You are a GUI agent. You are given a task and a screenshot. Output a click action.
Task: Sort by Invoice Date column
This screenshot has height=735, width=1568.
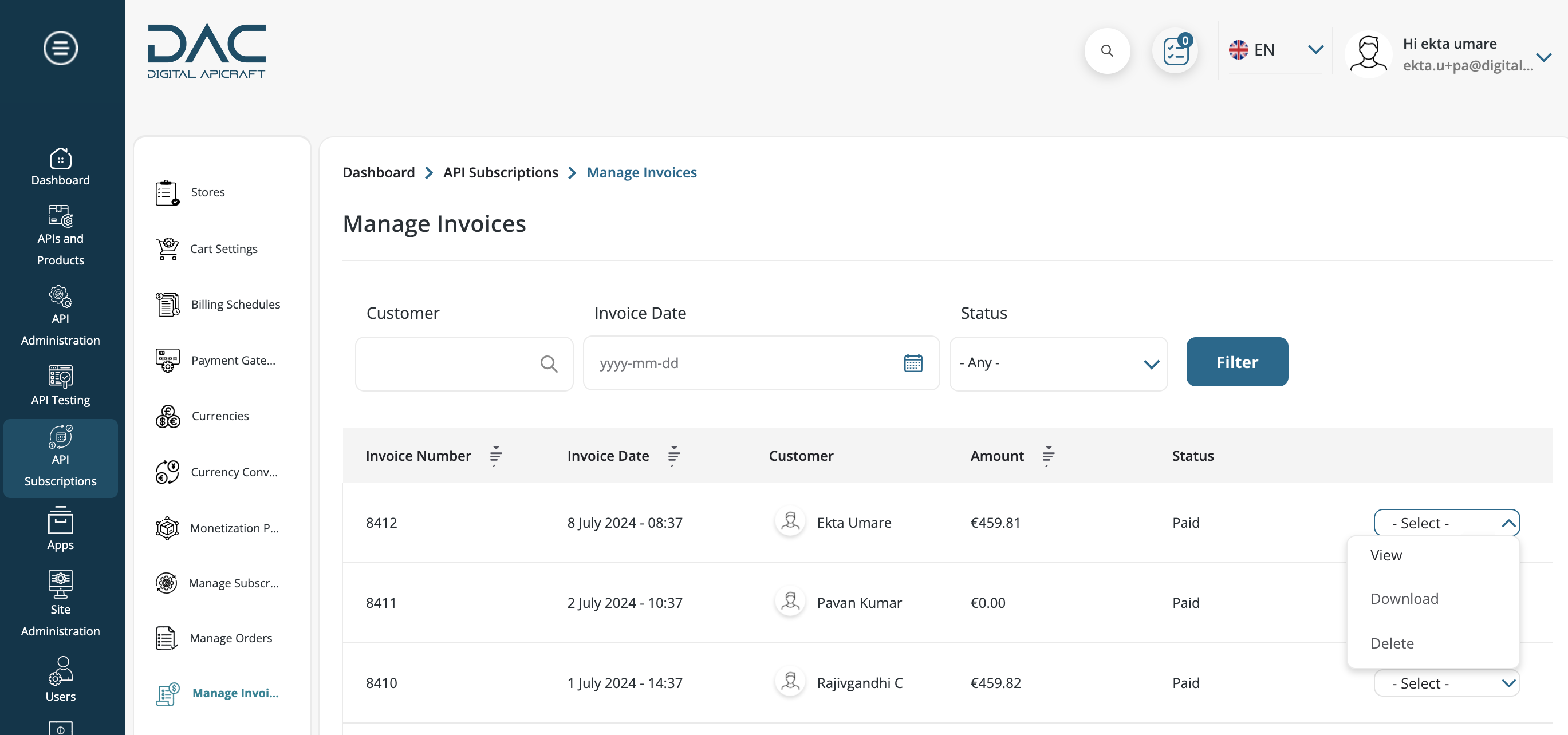[673, 456]
